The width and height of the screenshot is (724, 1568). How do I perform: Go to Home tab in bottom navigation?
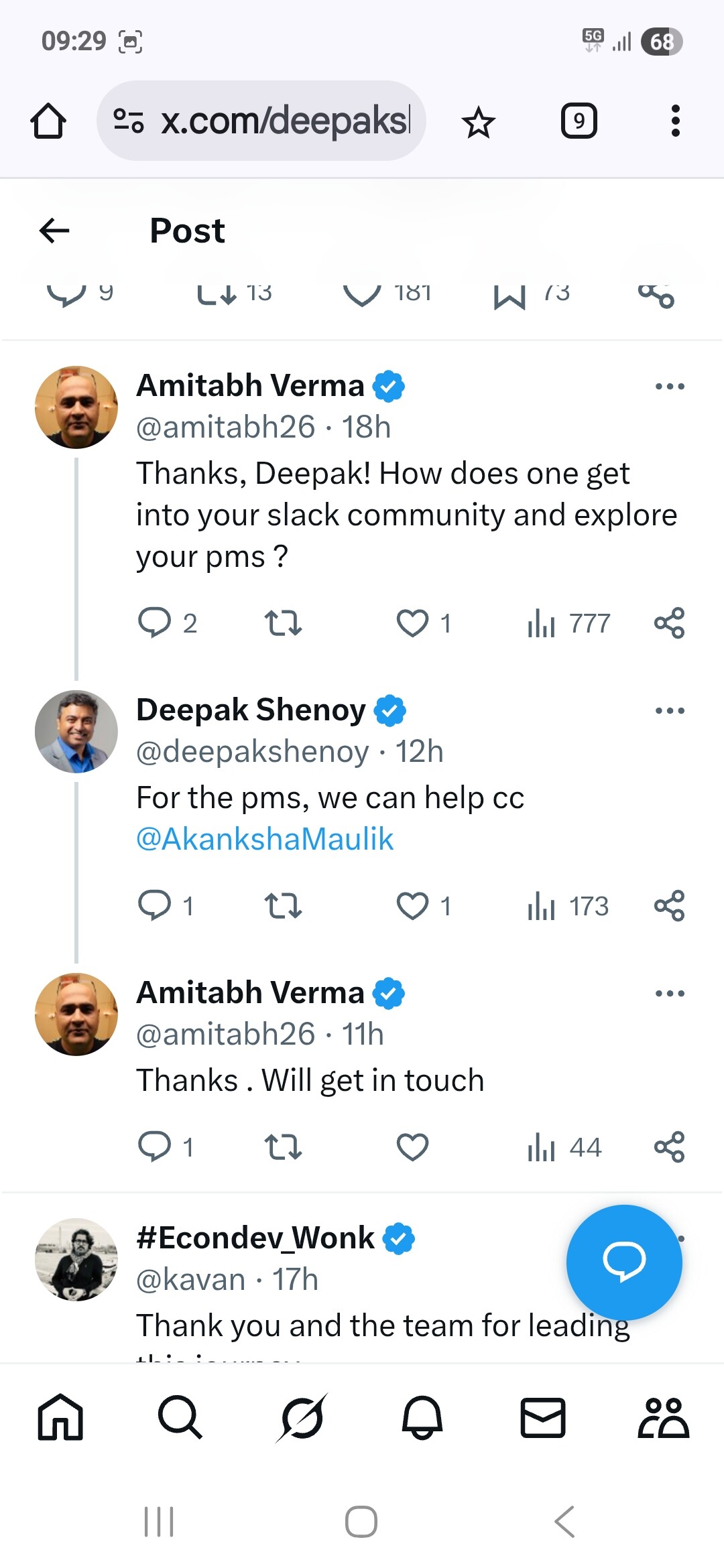click(x=60, y=1417)
